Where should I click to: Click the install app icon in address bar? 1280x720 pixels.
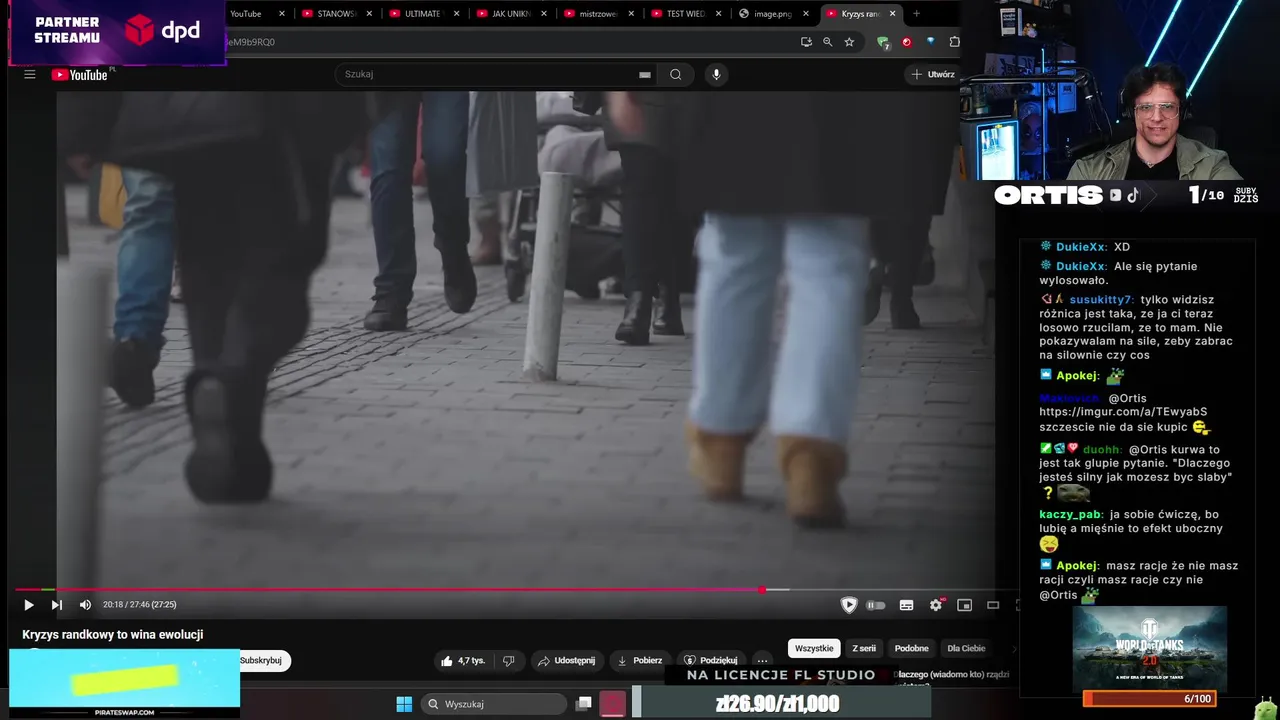tap(806, 42)
